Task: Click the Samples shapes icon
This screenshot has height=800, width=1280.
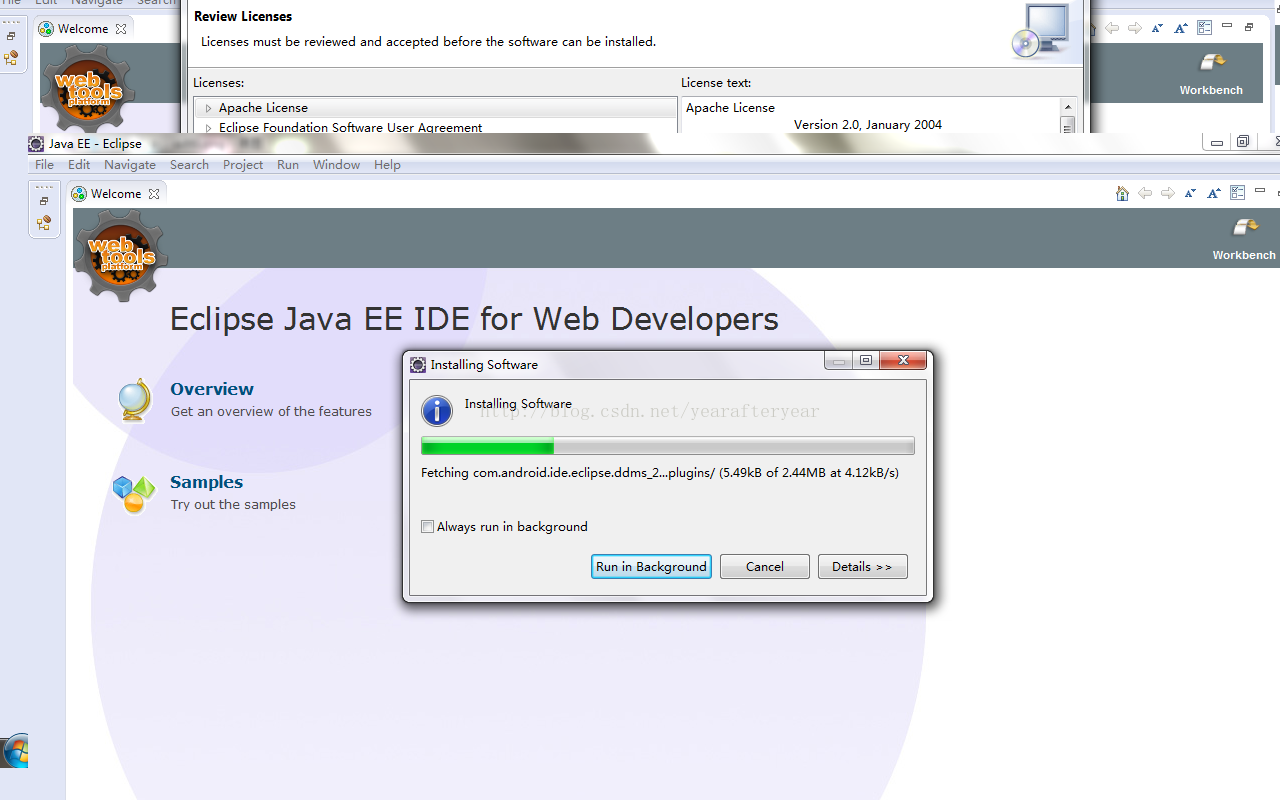Action: tap(134, 493)
